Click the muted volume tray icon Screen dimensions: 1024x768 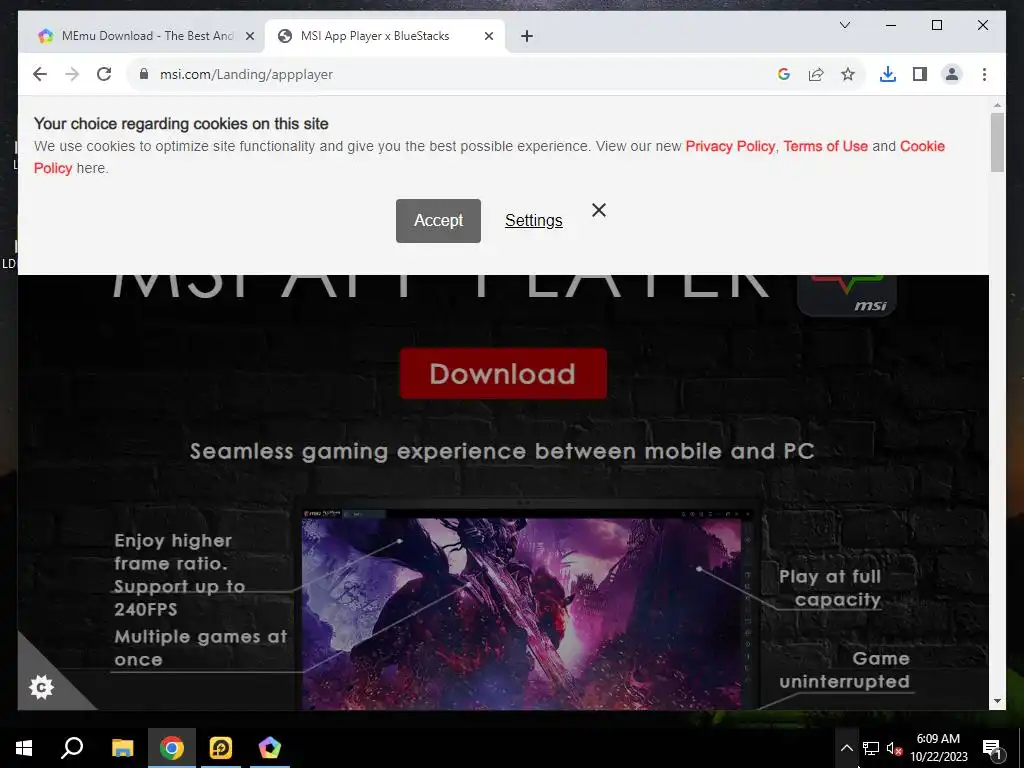click(894, 748)
